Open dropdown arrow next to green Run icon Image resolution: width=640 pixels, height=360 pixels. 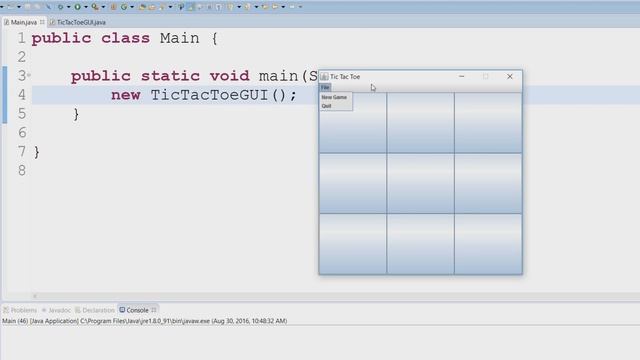(x=86, y=7)
